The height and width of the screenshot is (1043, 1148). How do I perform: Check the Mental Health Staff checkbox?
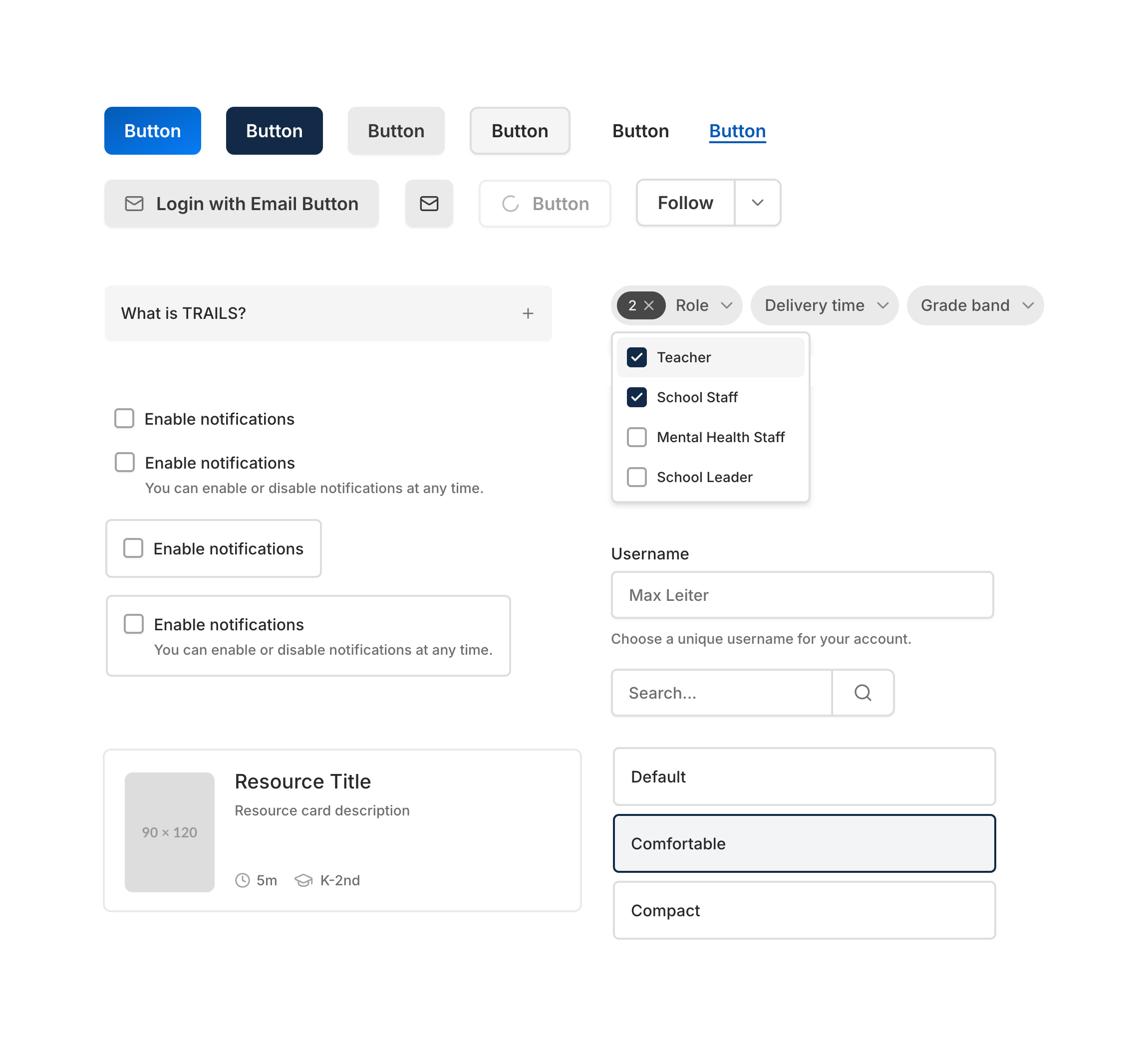(636, 437)
